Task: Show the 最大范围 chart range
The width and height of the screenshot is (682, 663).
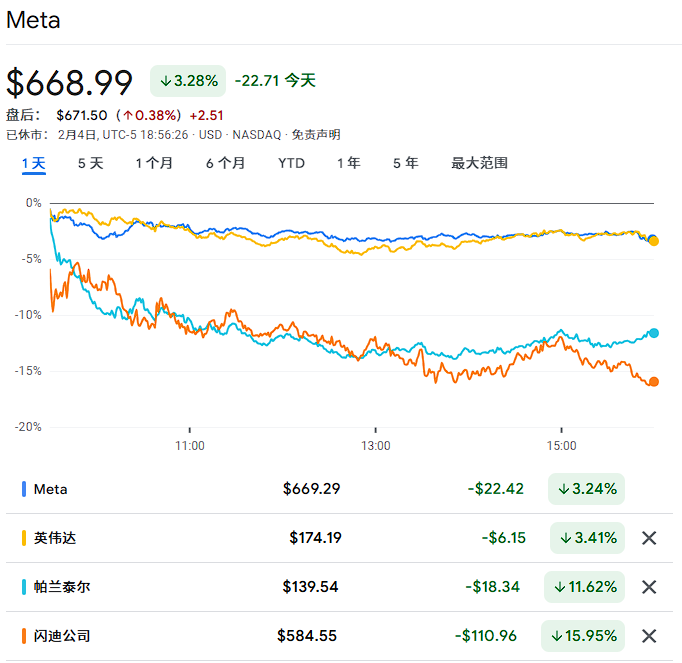Action: pos(479,163)
